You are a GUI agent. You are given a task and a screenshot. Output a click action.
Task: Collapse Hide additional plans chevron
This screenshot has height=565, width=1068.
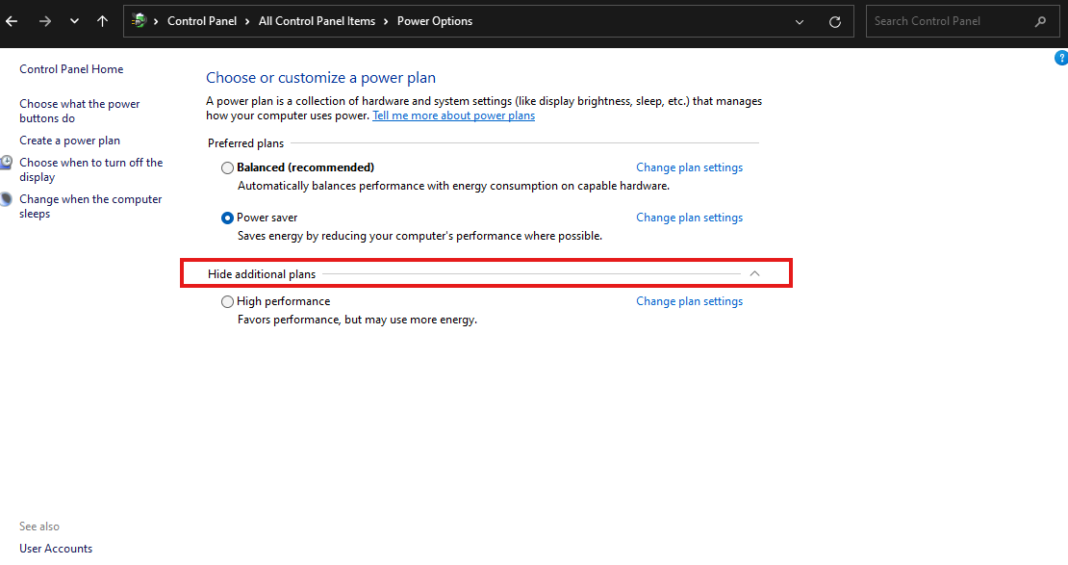(755, 274)
